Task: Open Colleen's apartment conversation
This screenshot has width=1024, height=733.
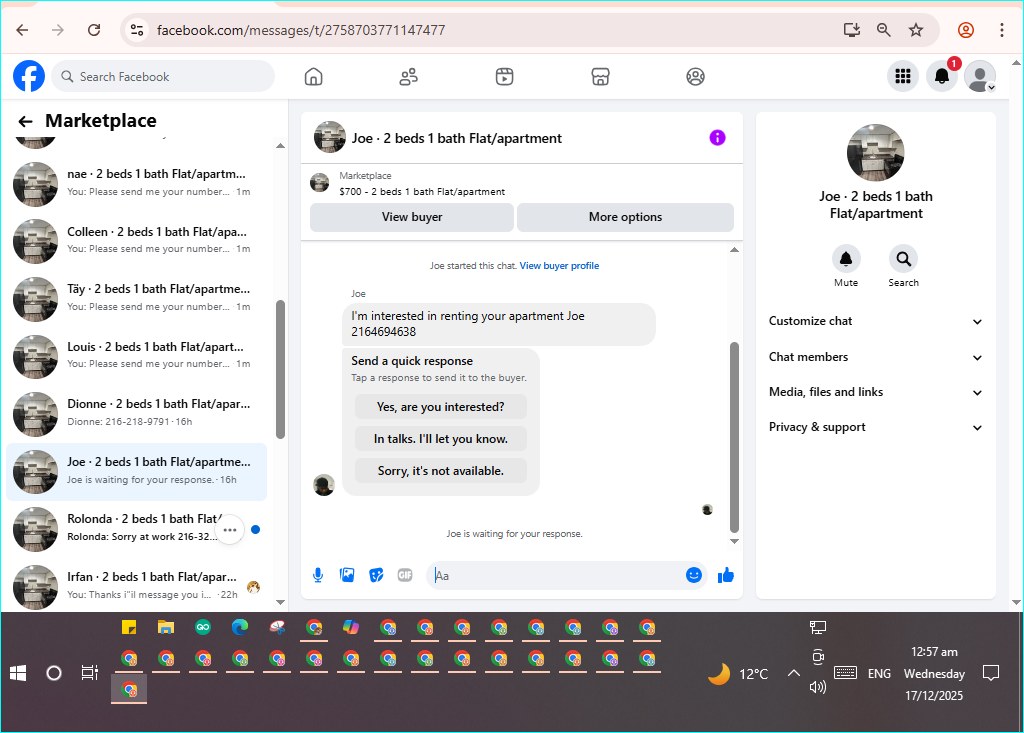Action: [x=136, y=240]
